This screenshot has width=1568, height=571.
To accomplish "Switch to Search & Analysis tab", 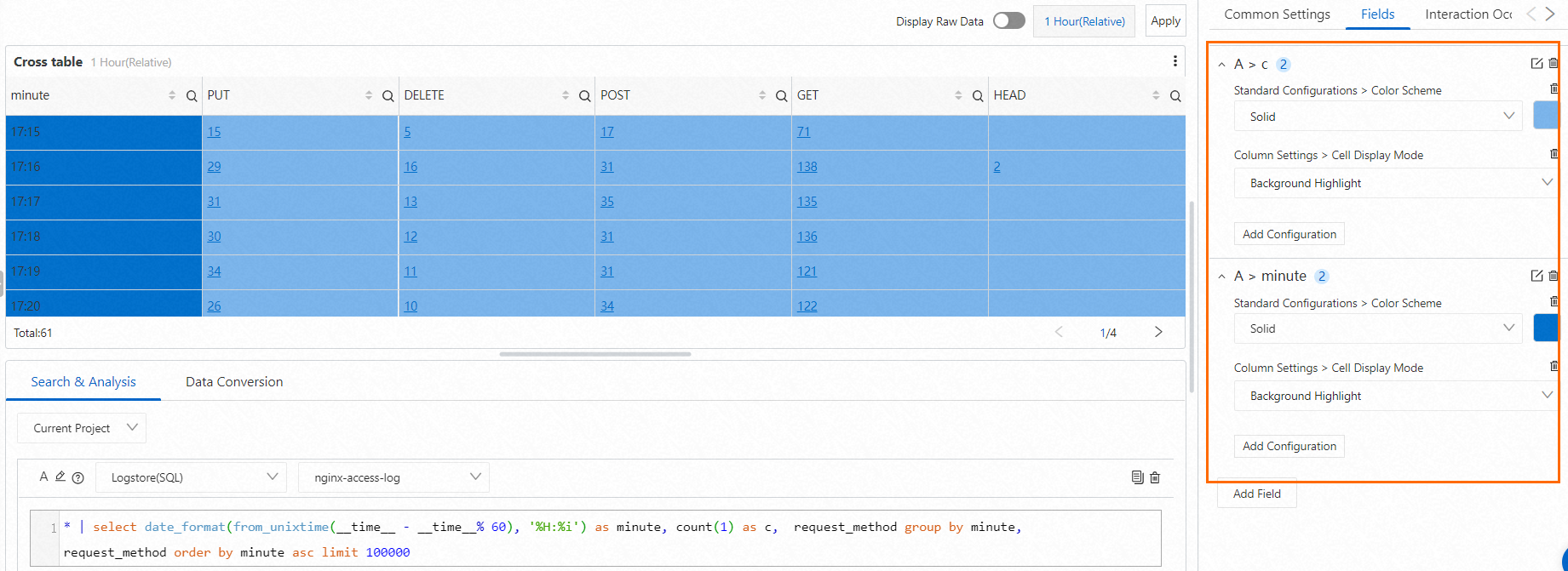I will pyautogui.click(x=83, y=382).
